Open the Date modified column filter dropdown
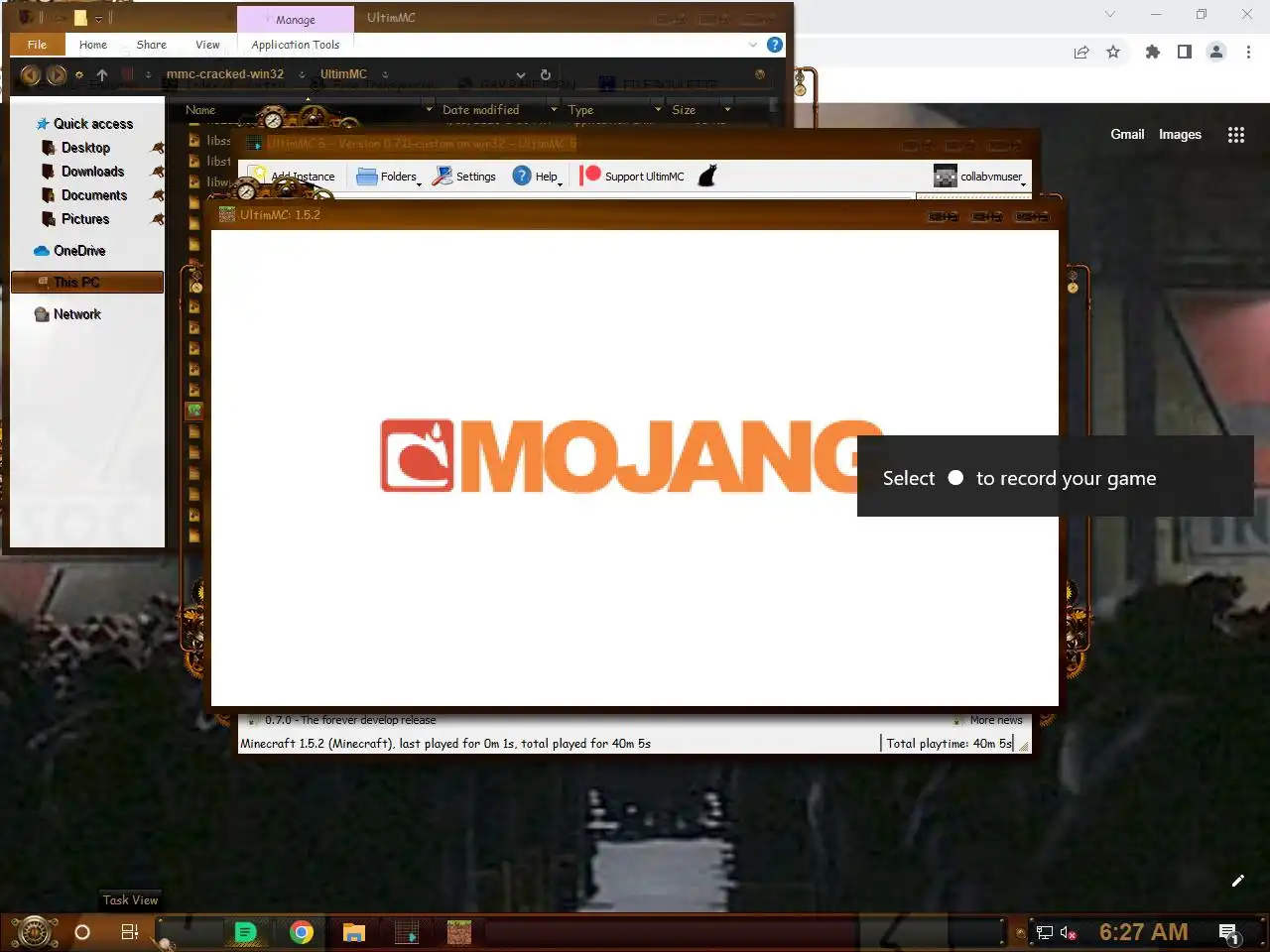 point(554,110)
